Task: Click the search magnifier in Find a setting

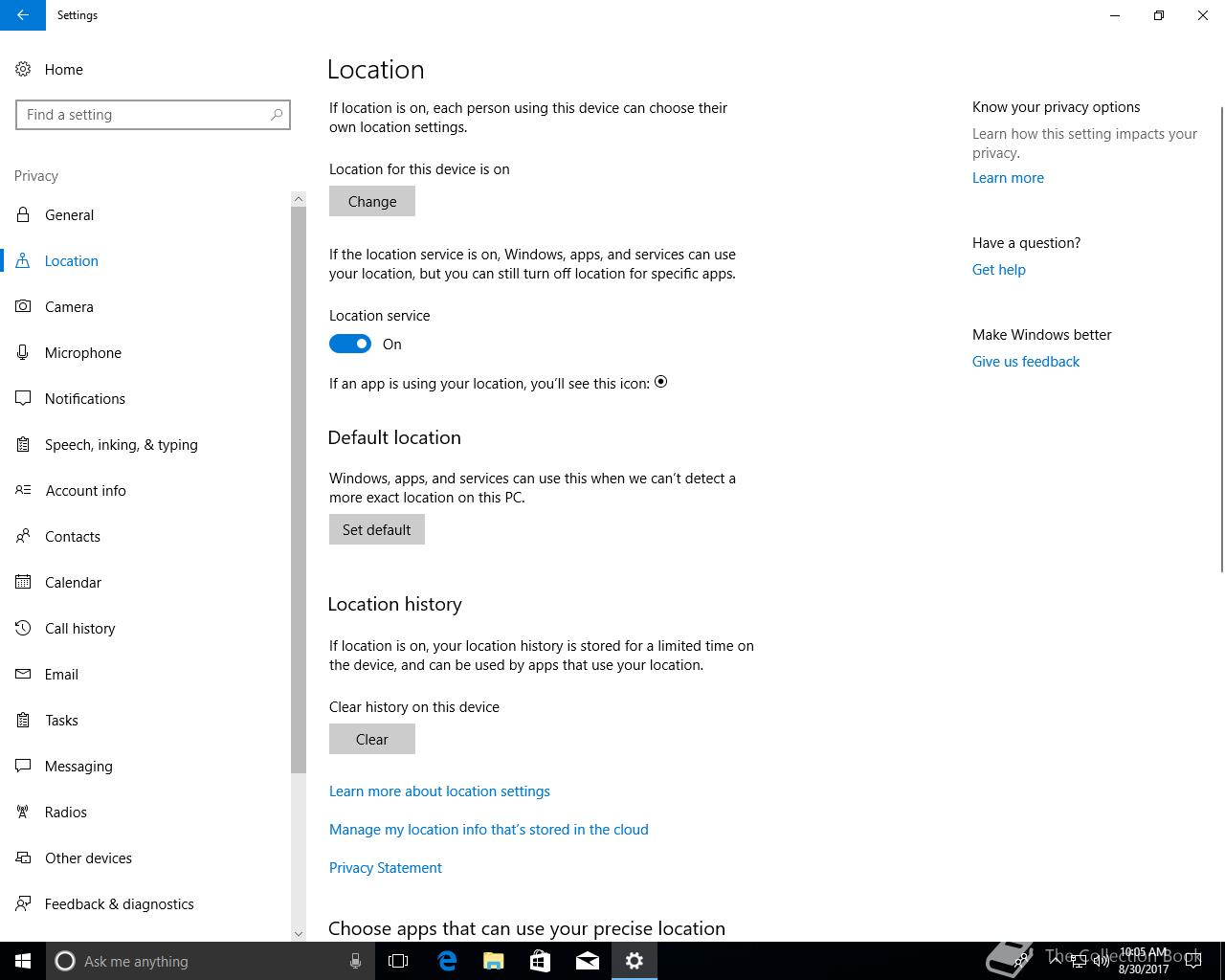Action: 277,115
